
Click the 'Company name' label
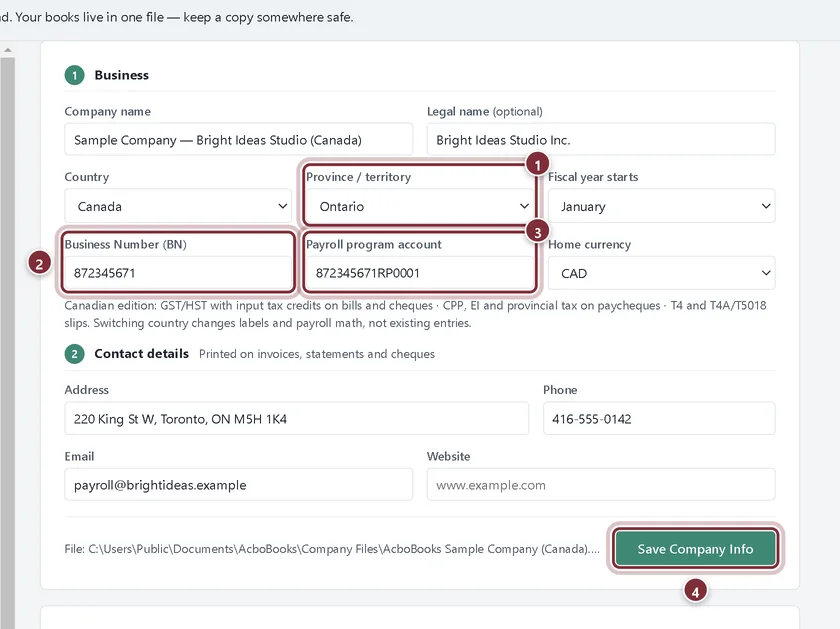point(108,111)
